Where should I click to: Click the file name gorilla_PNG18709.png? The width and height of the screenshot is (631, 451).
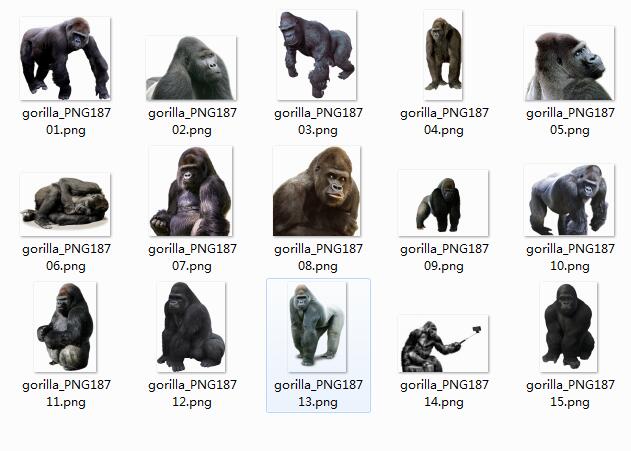click(x=444, y=257)
